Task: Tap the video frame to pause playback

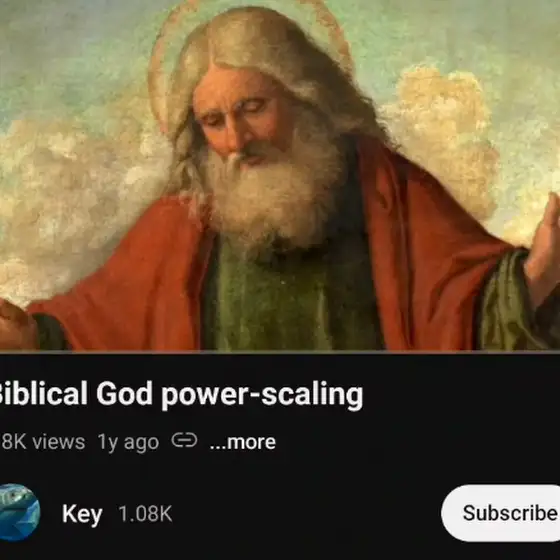Action: click(x=280, y=175)
